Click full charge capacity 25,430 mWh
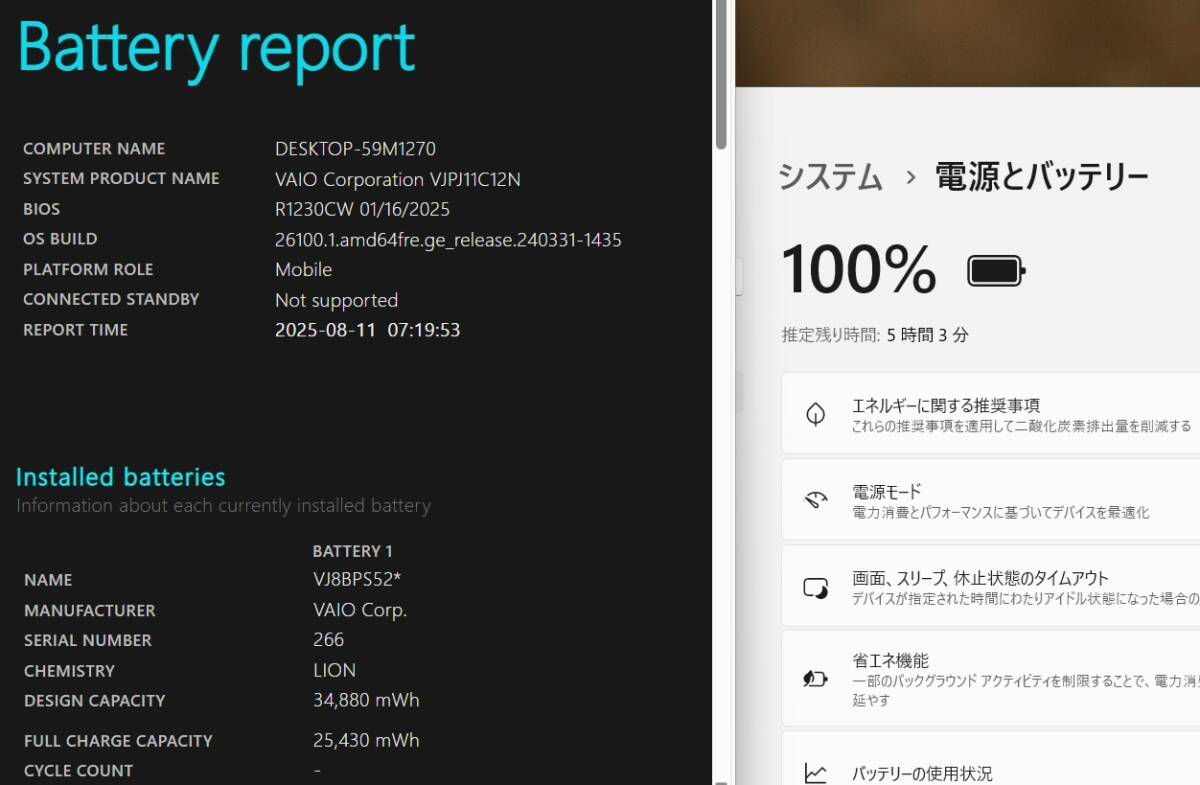The width and height of the screenshot is (1200, 785). [x=366, y=741]
